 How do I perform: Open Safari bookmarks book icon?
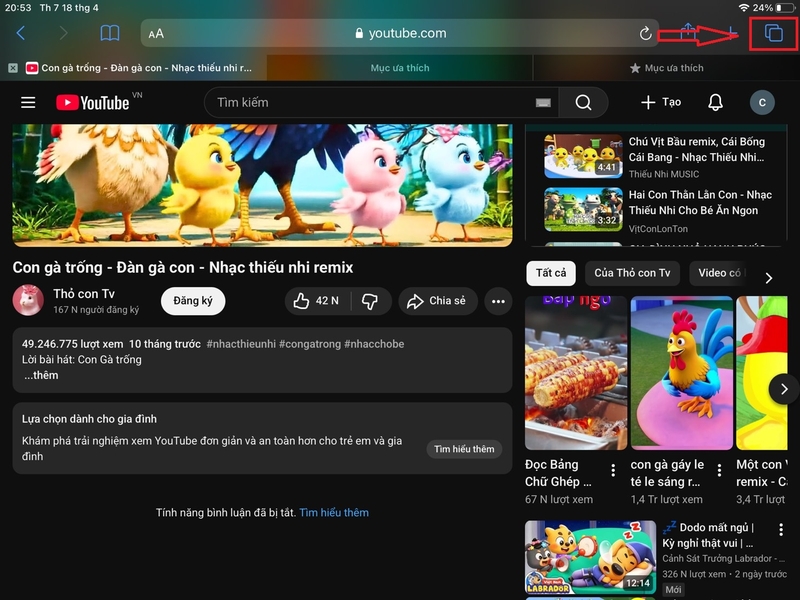(x=110, y=33)
